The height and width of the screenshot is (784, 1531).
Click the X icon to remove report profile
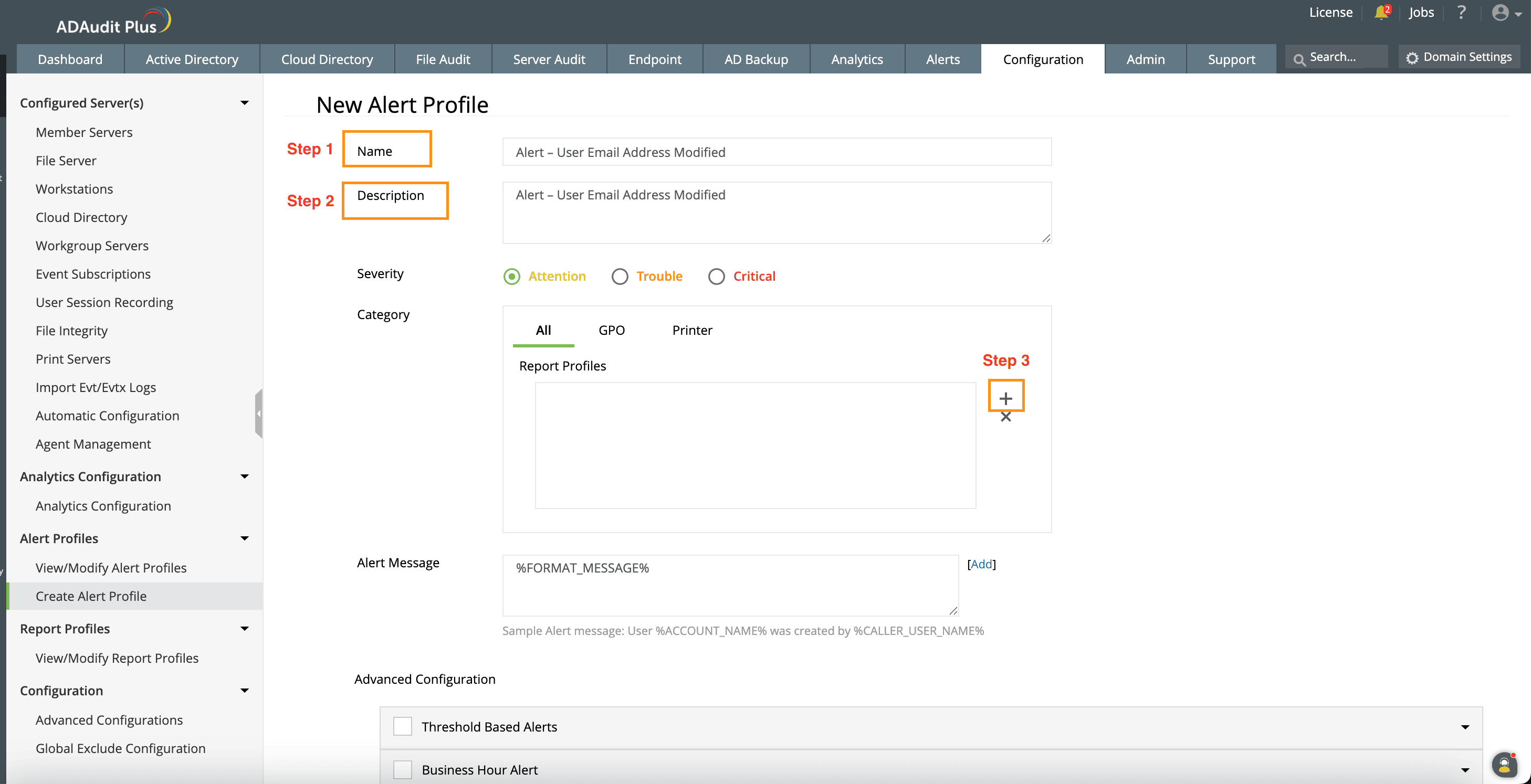coord(1005,417)
